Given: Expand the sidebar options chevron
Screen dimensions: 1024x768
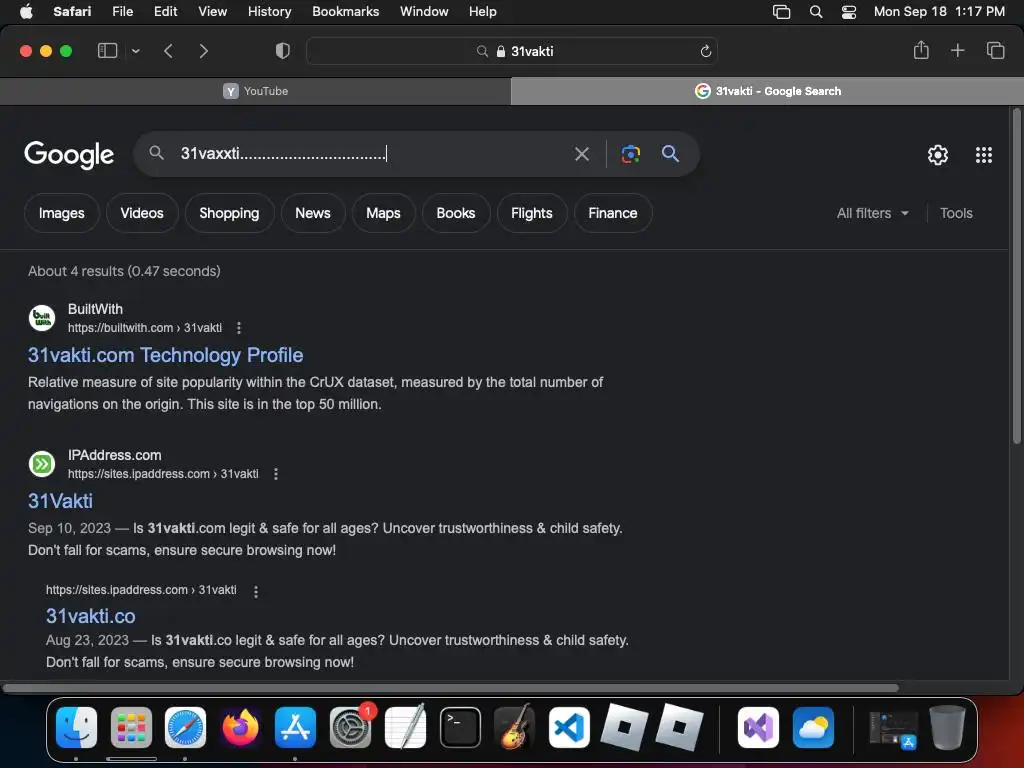Looking at the screenshot, I should pyautogui.click(x=135, y=51).
